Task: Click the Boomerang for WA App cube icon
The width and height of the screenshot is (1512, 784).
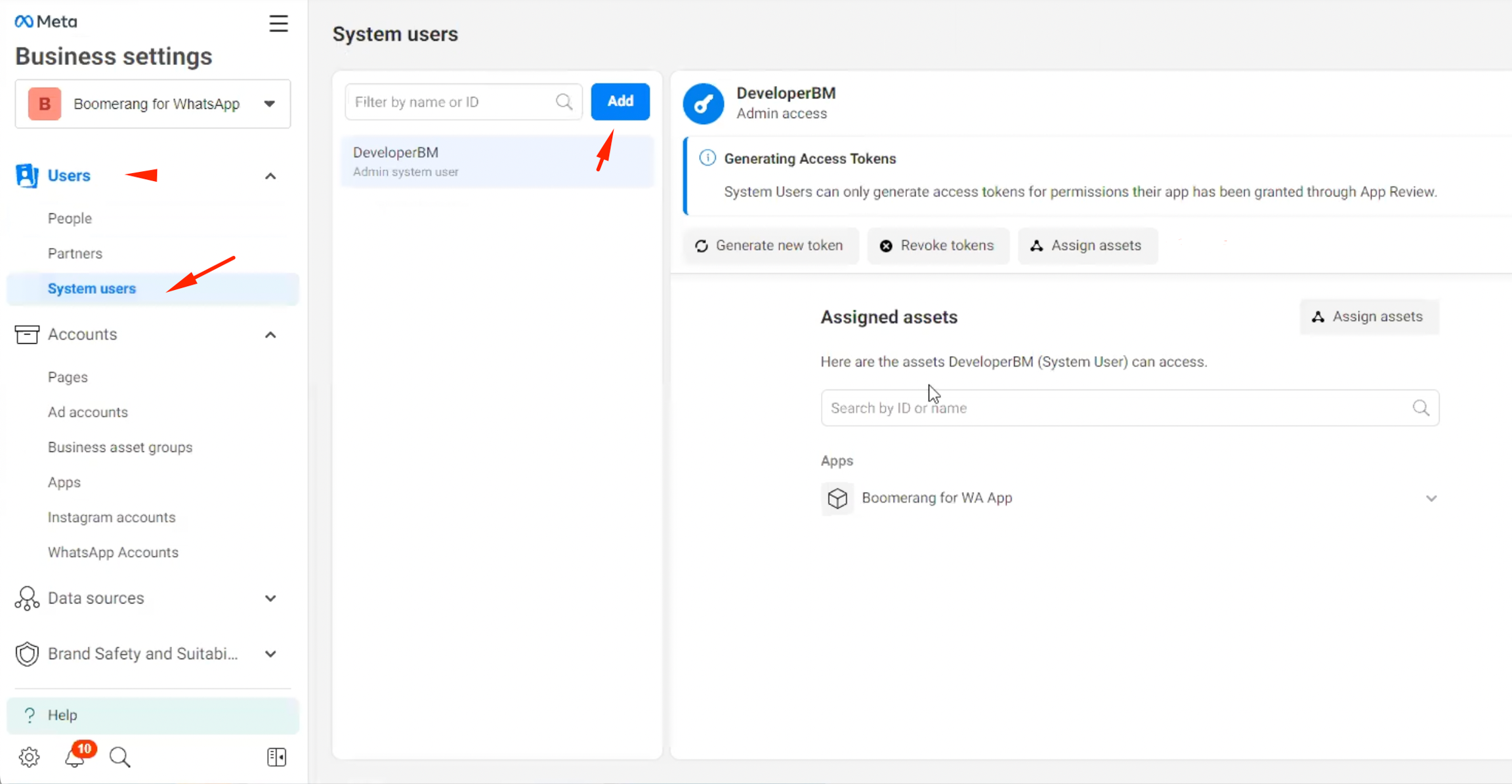Action: point(837,498)
